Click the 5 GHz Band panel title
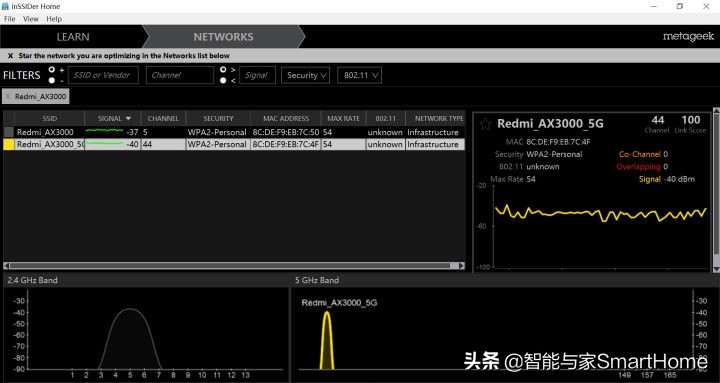Image resolution: width=720 pixels, height=383 pixels. pyautogui.click(x=317, y=280)
